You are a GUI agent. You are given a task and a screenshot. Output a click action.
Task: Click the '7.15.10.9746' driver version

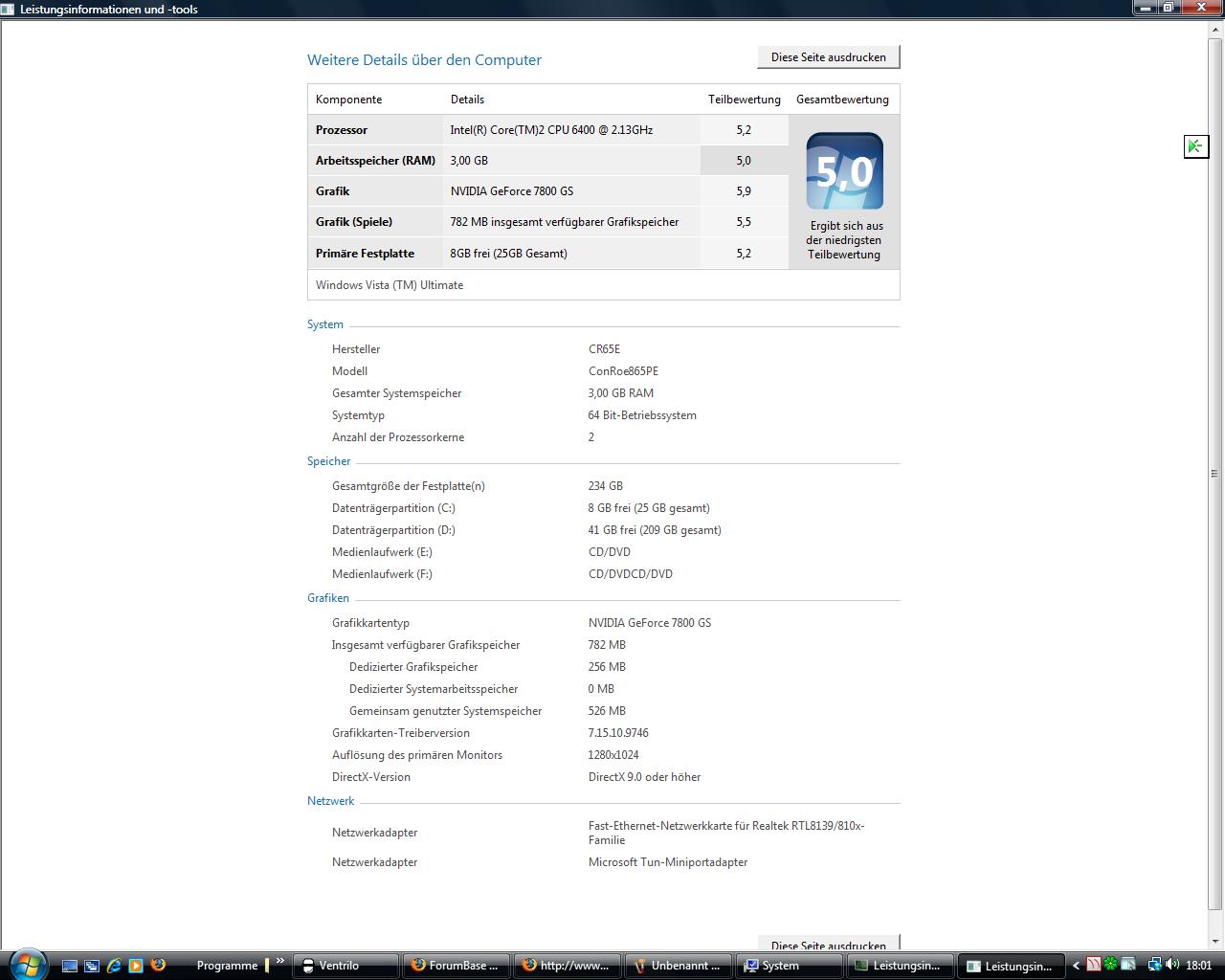[618, 733]
